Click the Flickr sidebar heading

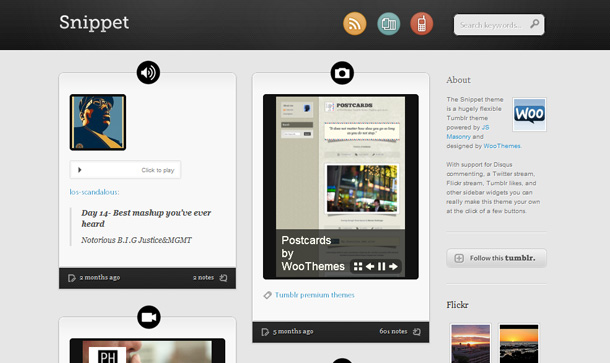[x=457, y=305]
